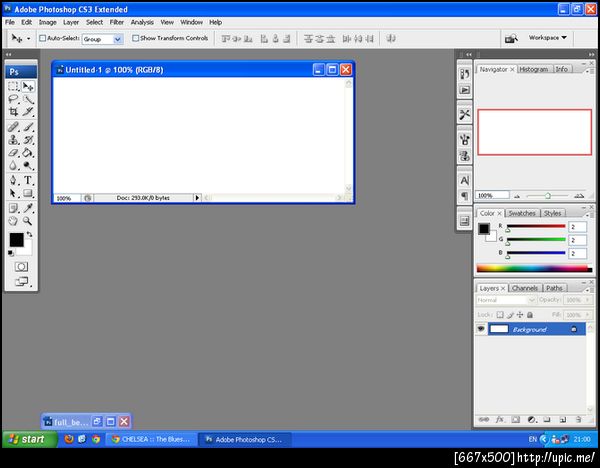Screen dimensions: 600x468
Task: Open the Layers panel options menu
Action: pyautogui.click(x=589, y=290)
